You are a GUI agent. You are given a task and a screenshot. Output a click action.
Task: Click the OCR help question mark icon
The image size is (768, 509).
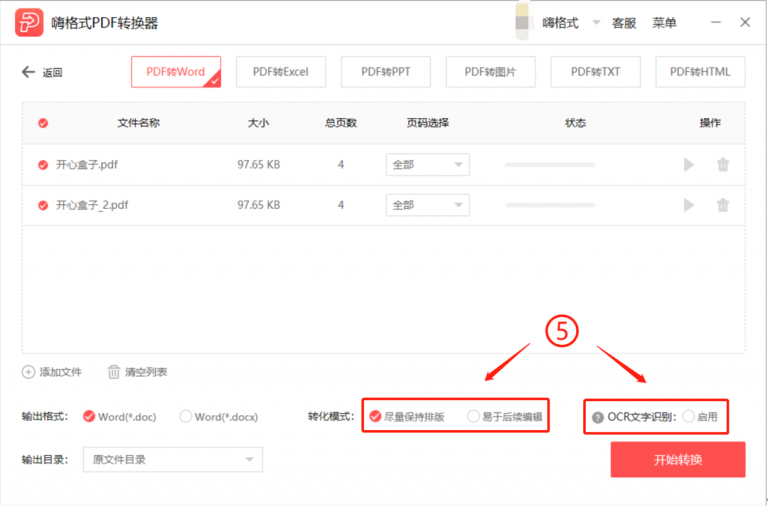pos(598,417)
